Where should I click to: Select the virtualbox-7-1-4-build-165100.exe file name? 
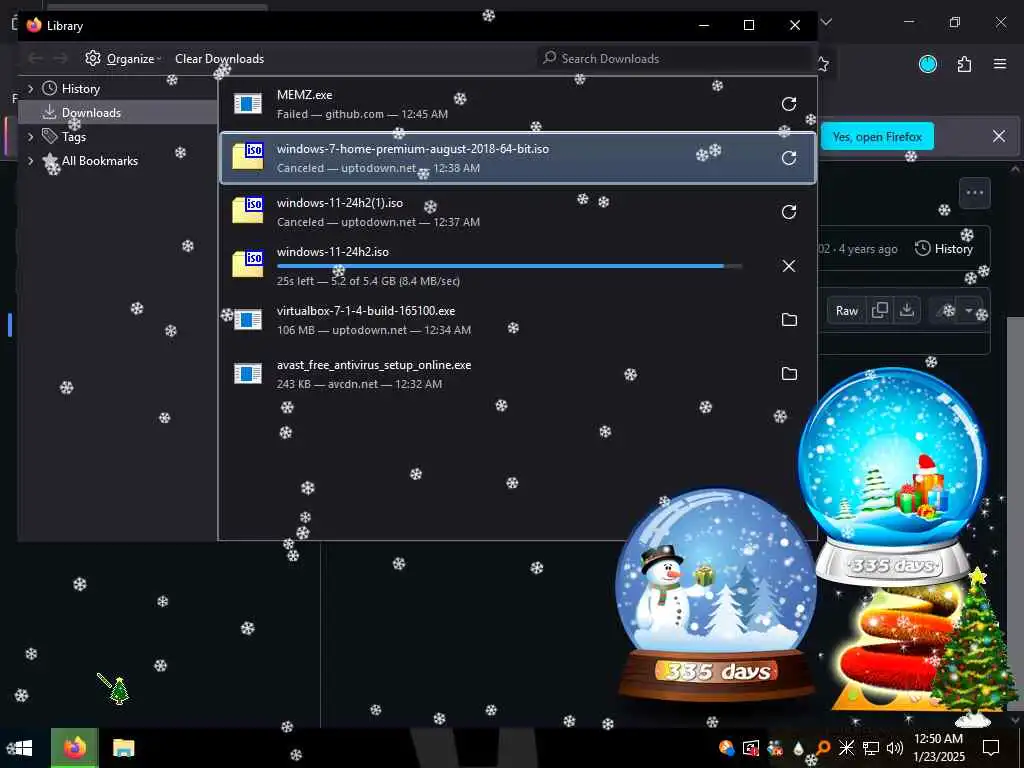pos(366,311)
